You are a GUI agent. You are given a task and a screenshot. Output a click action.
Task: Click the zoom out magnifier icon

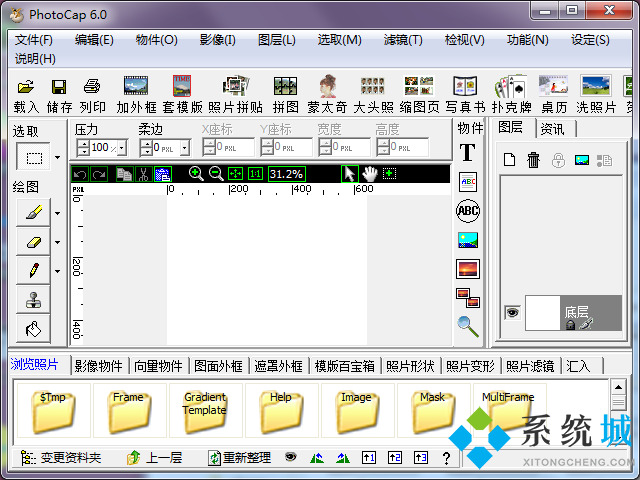click(216, 174)
